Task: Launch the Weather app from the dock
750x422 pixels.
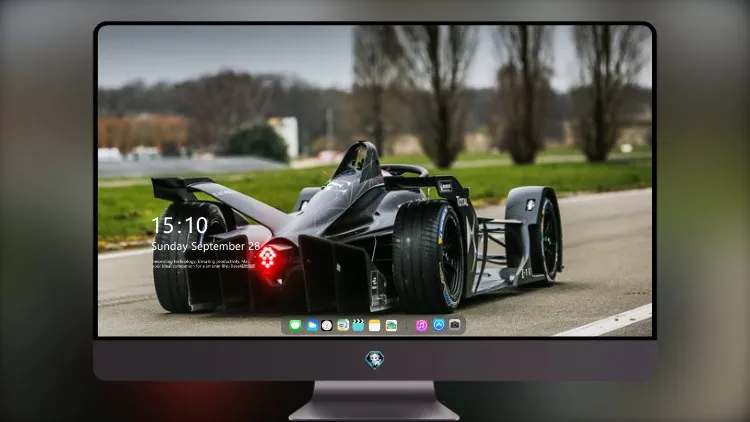Action: pos(311,325)
